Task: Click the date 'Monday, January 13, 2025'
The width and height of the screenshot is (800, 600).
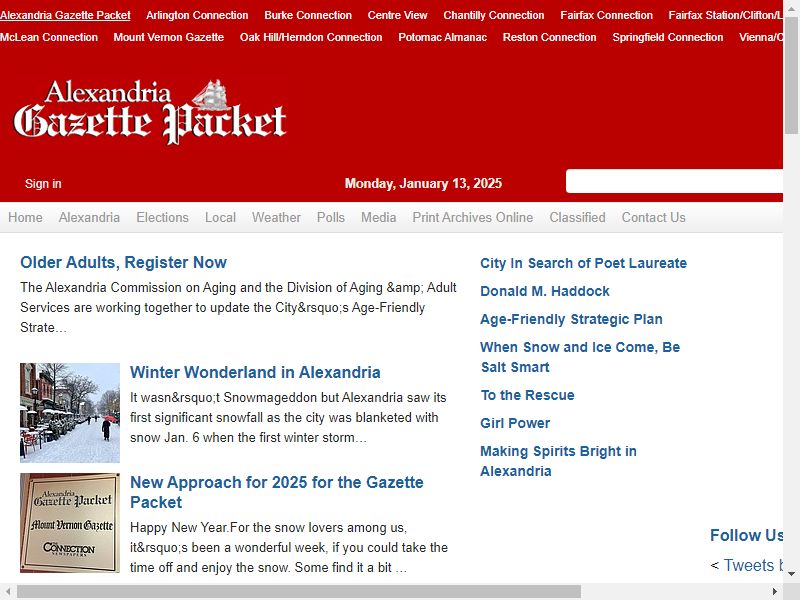Action: click(423, 184)
